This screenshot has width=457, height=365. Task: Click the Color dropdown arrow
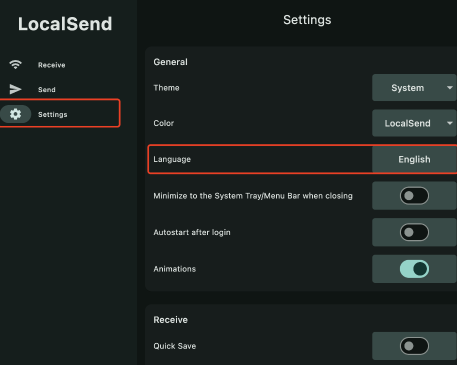pyautogui.click(x=450, y=123)
